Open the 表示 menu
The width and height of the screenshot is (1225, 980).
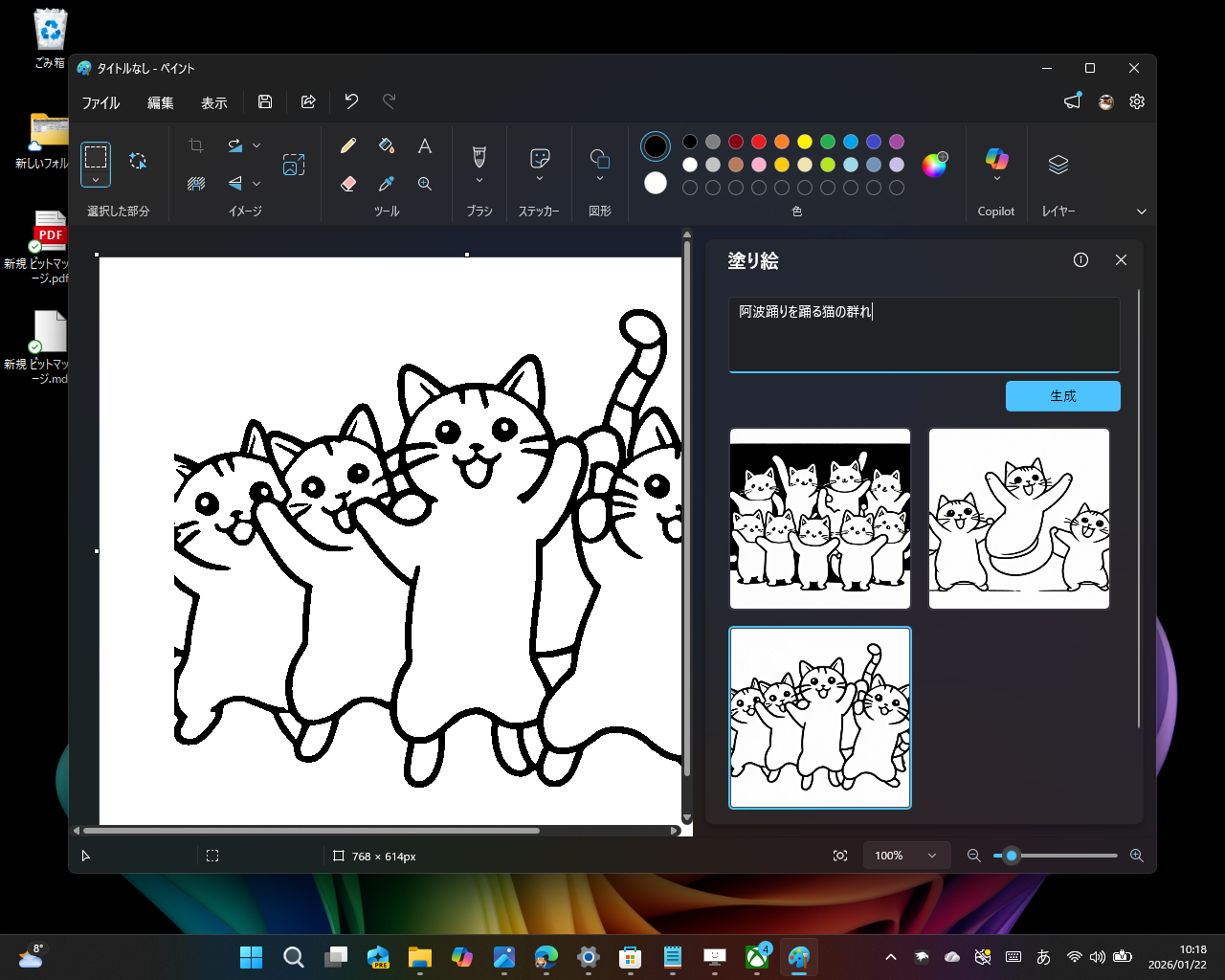(x=213, y=102)
